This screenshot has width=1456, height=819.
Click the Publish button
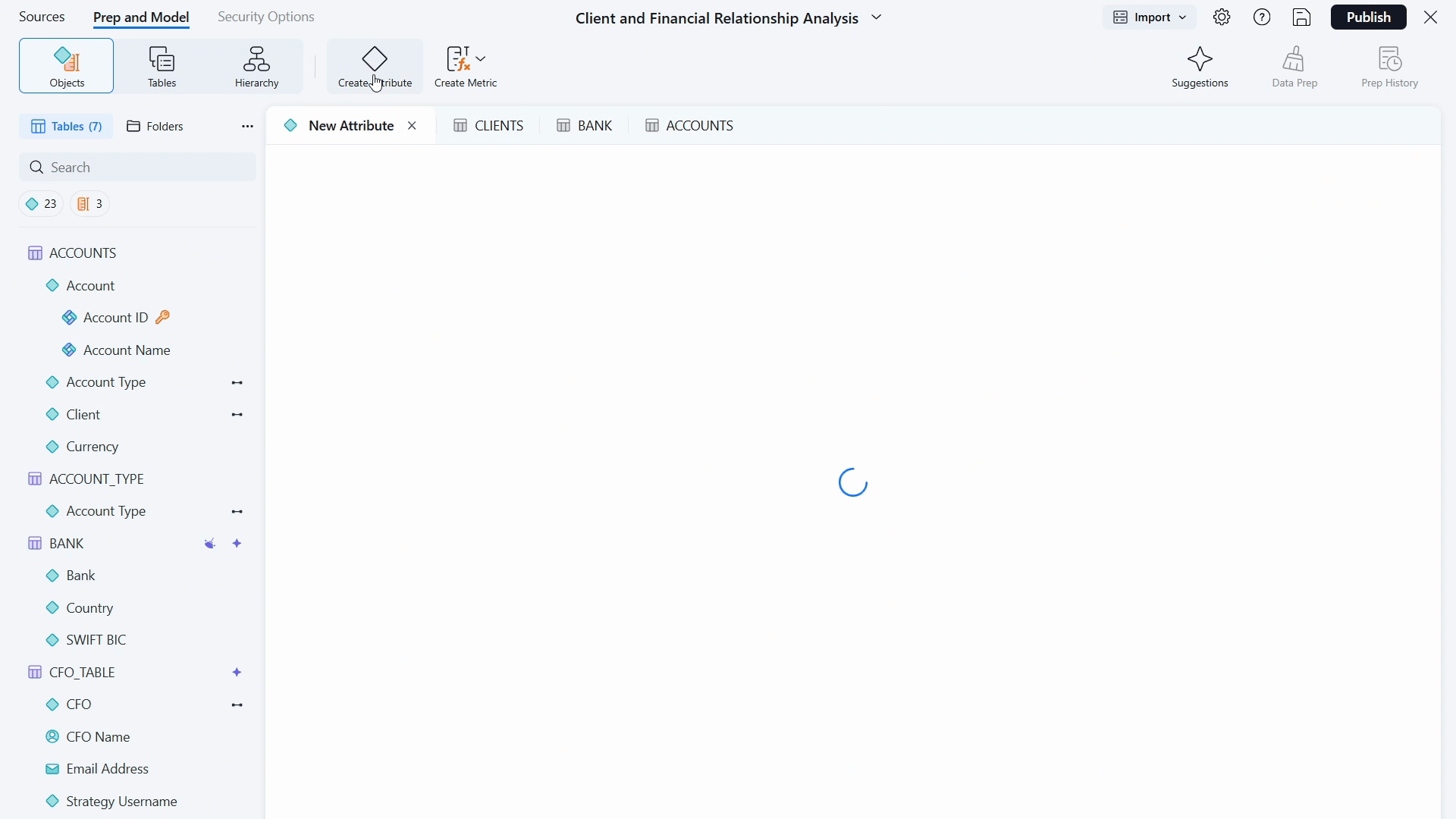(x=1369, y=17)
